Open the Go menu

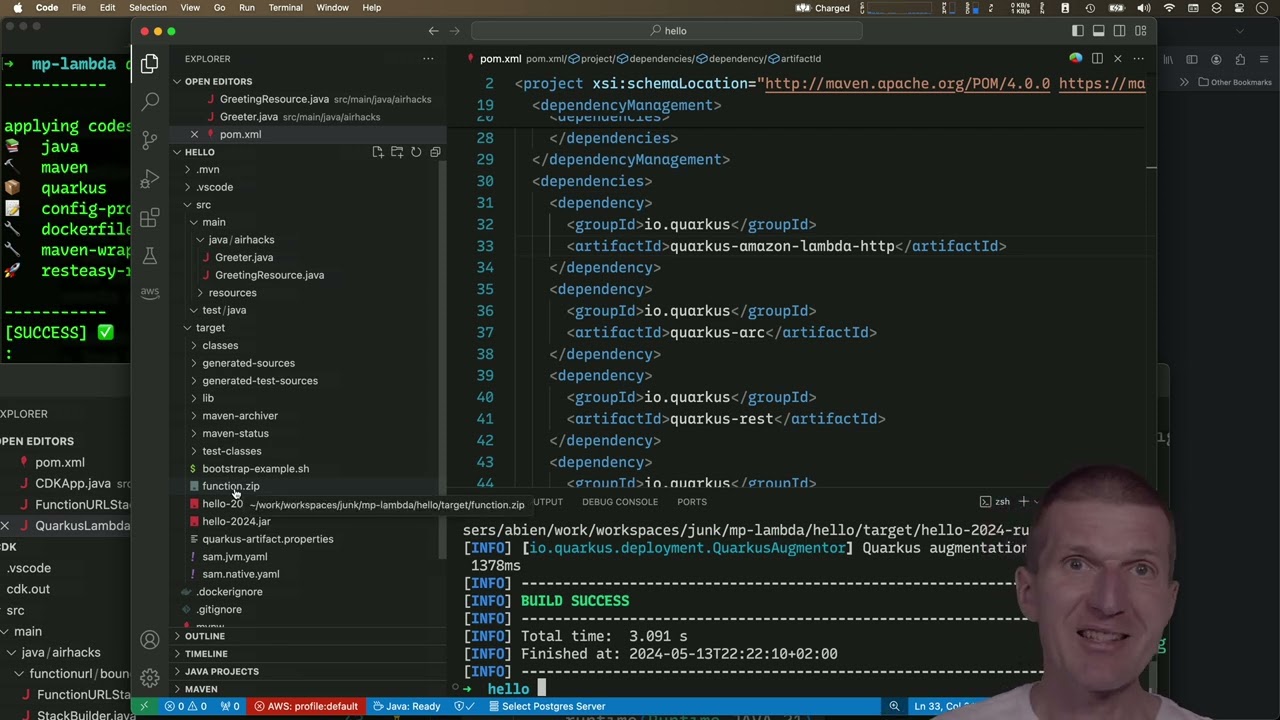point(219,8)
